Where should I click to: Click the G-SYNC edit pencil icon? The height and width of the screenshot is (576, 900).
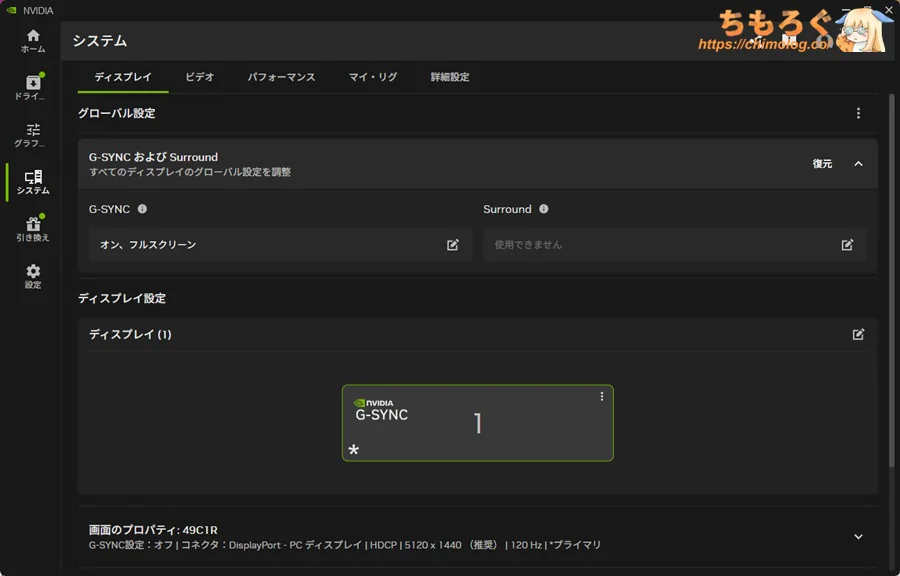pos(453,245)
